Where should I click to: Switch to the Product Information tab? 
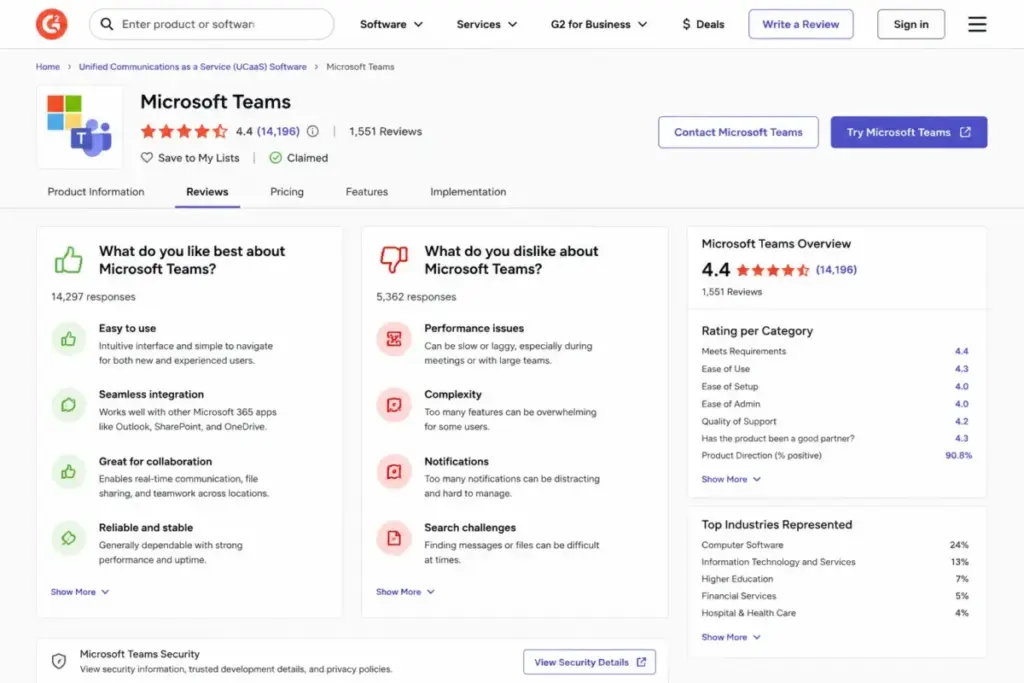pos(96,192)
